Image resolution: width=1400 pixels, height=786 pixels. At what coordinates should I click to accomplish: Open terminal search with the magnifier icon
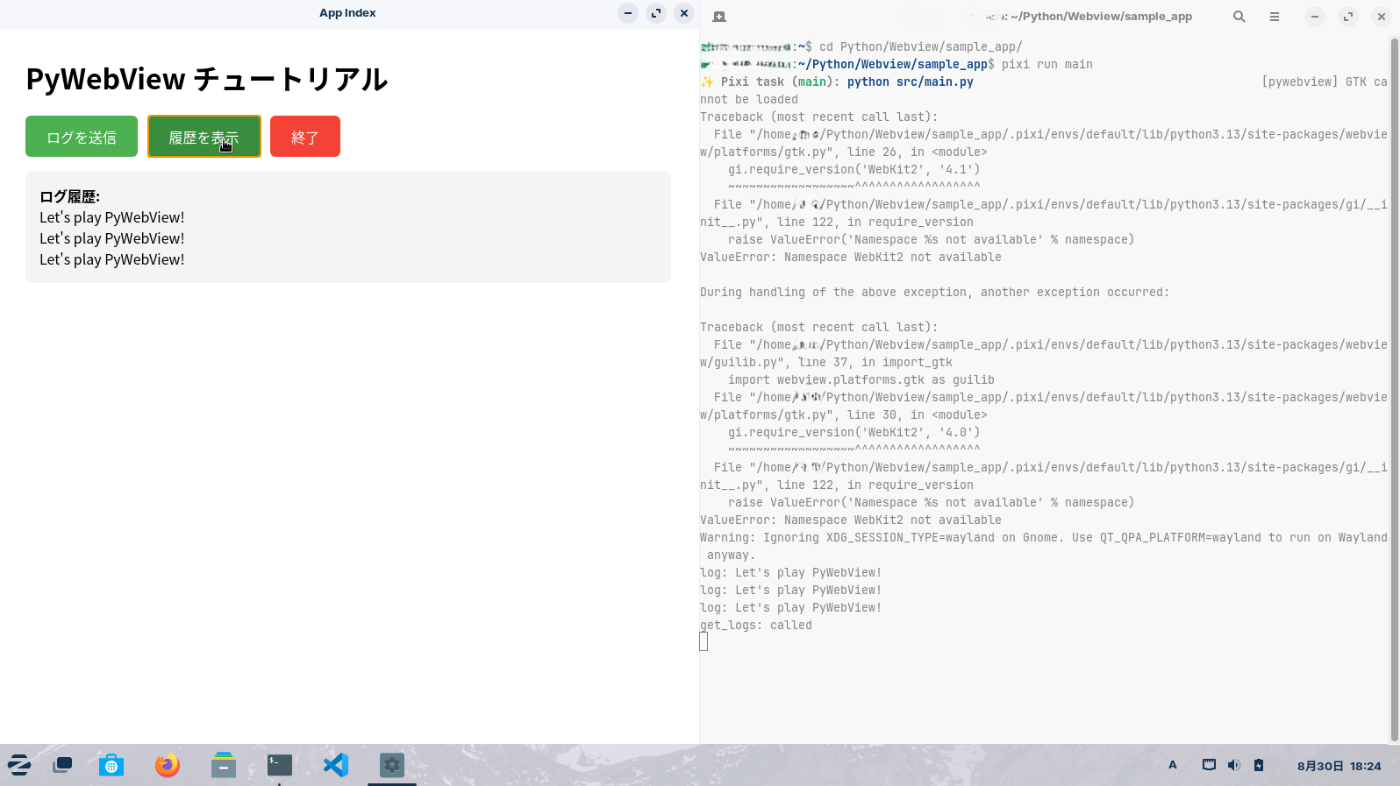[1239, 16]
